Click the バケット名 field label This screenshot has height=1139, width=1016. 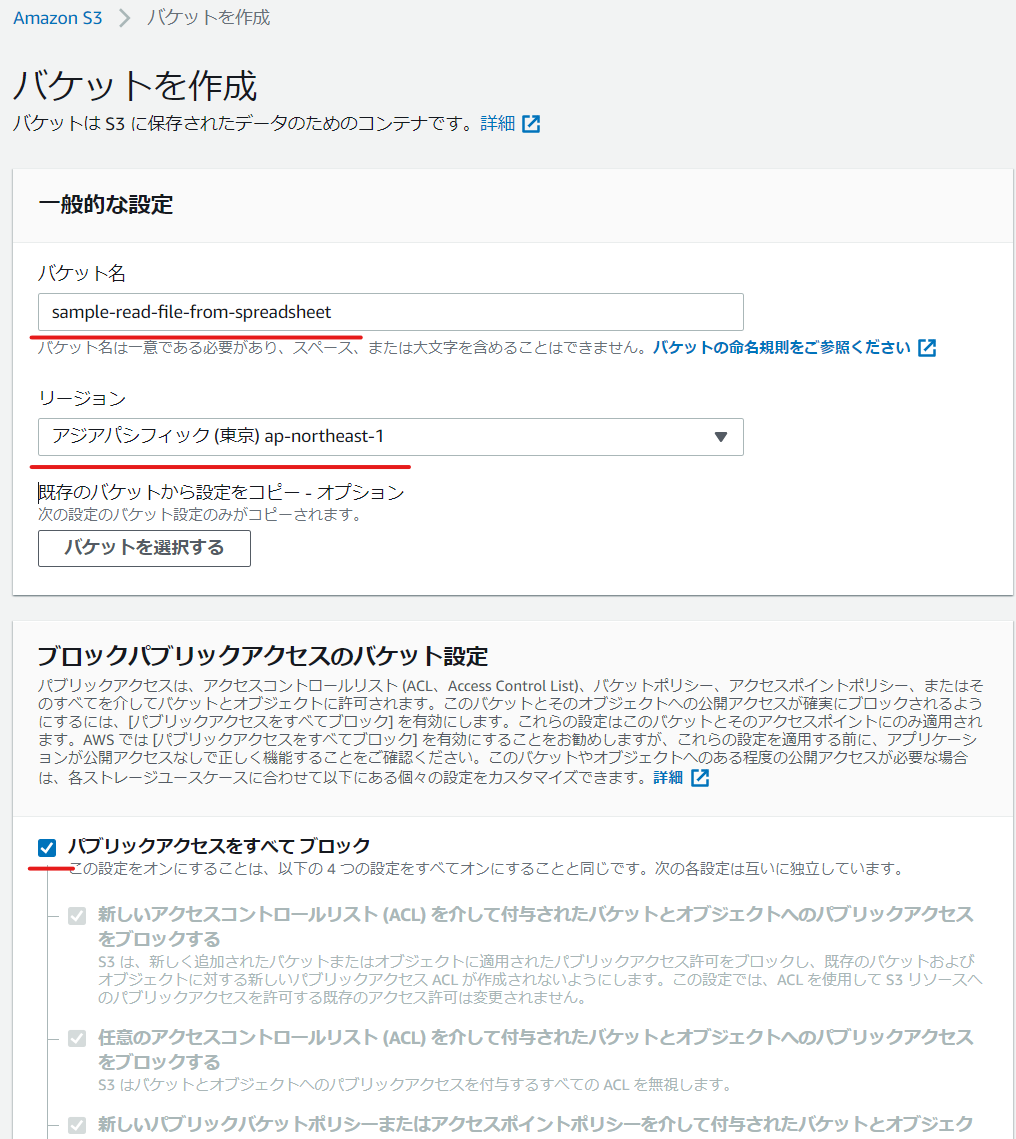[x=82, y=273]
